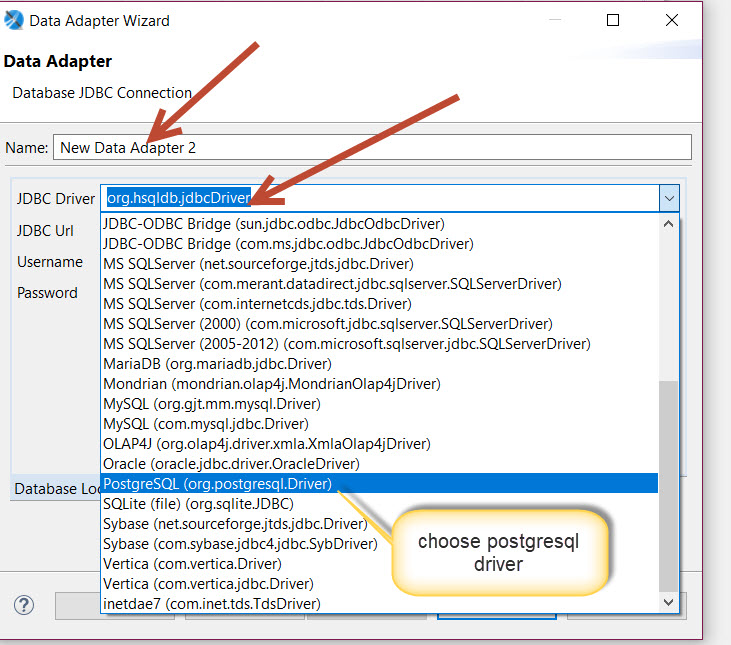Click the help question mark icon
This screenshot has width=731, height=645.
click(x=24, y=605)
